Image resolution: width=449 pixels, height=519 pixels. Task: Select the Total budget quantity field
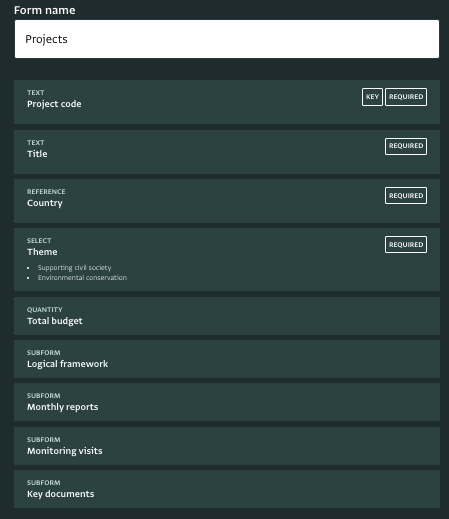click(227, 316)
